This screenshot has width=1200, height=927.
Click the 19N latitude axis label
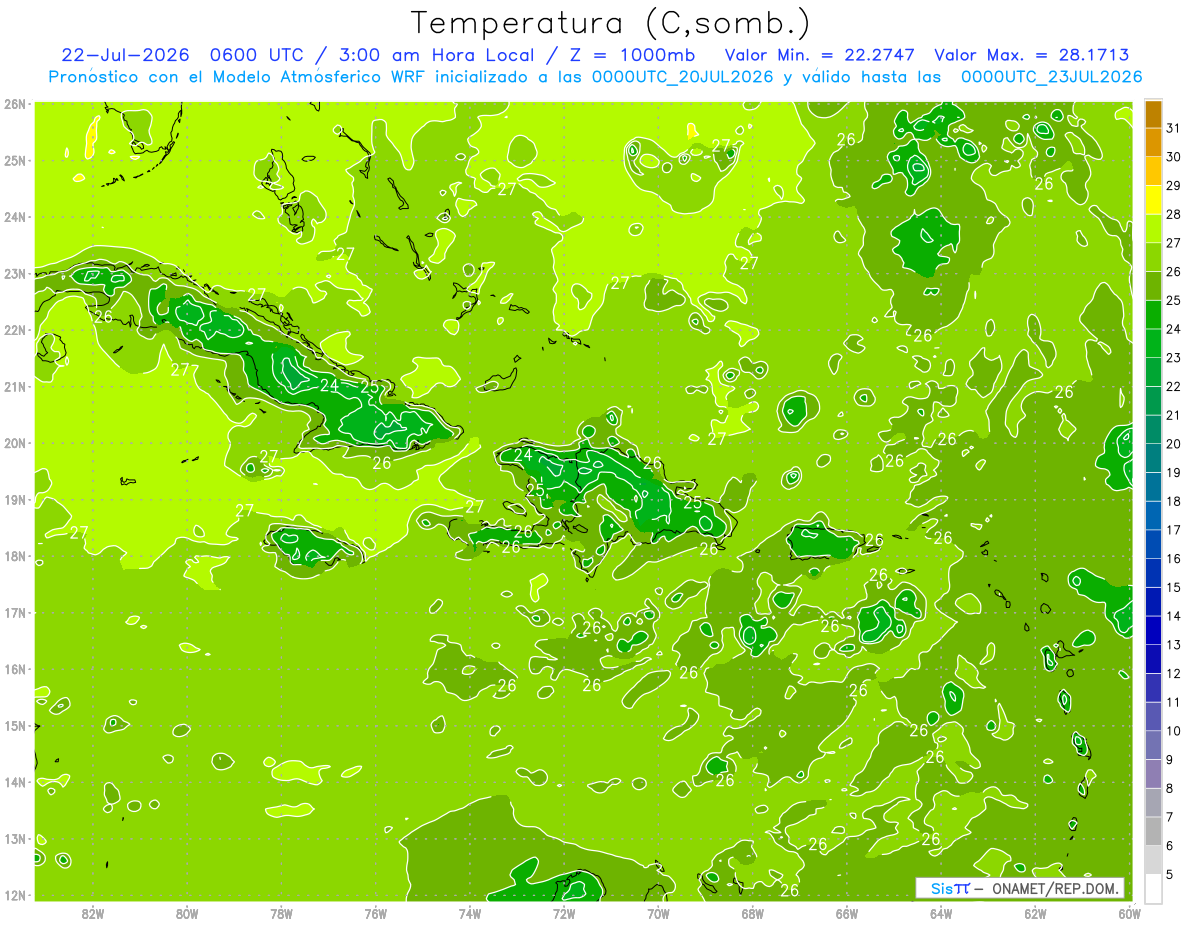click(15, 500)
